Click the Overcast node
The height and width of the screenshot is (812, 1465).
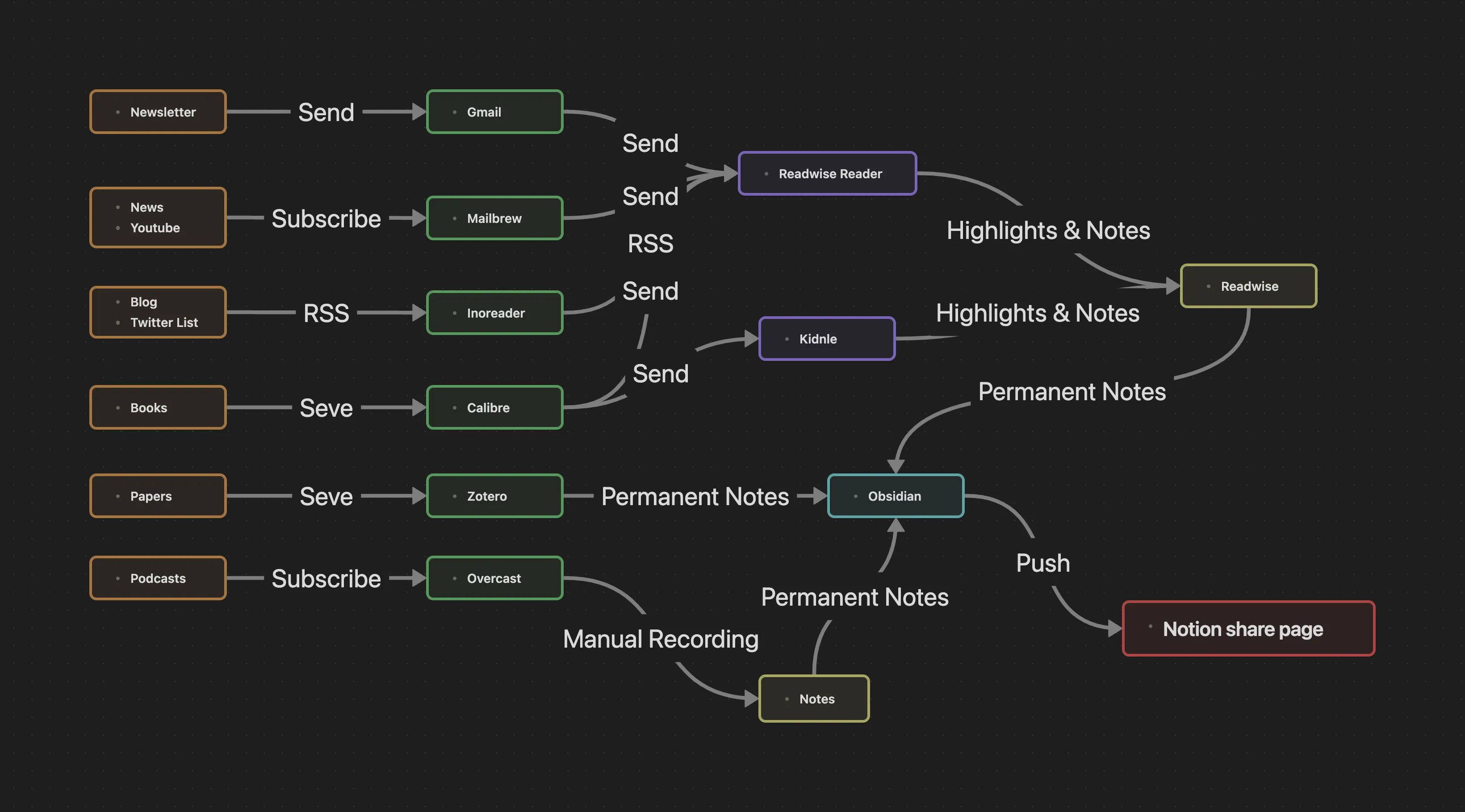(495, 578)
